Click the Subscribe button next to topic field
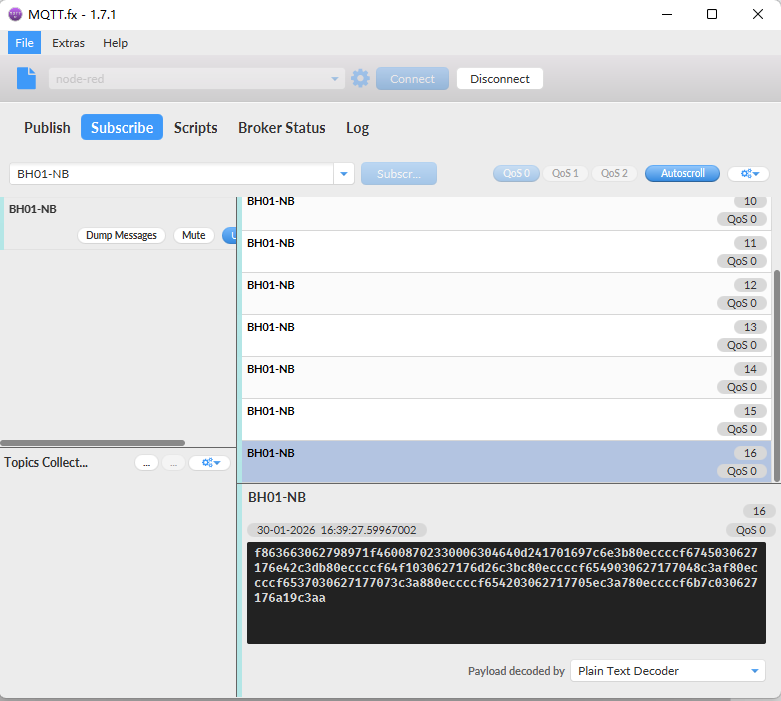Viewport: 781px width, 701px height. pos(398,173)
